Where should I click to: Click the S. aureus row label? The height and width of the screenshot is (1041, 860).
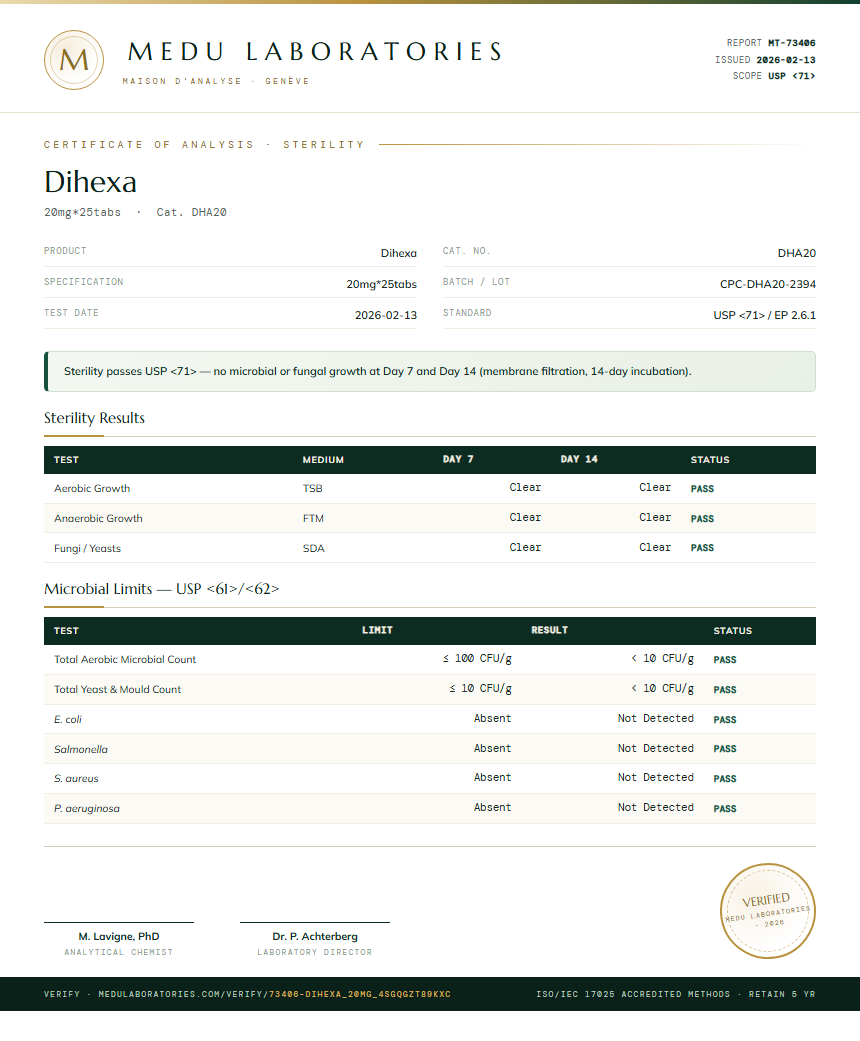76,778
